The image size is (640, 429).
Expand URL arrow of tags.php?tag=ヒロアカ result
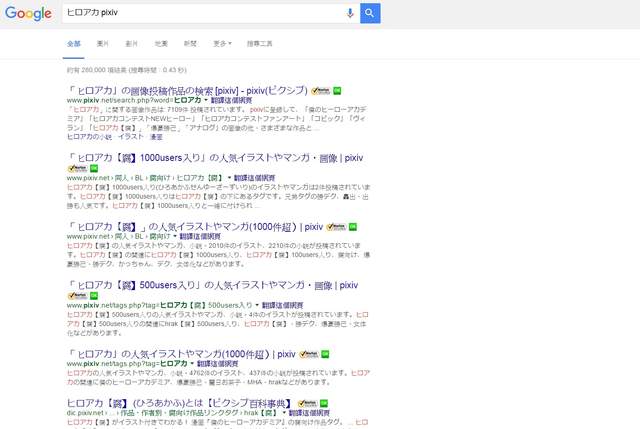(192, 364)
